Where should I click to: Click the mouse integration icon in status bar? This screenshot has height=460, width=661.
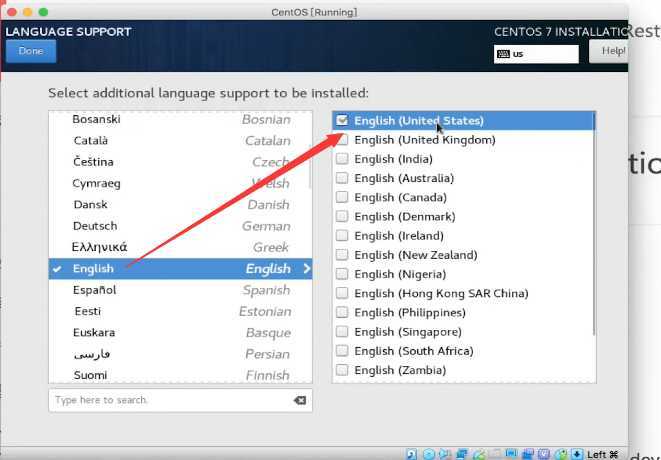click(x=560, y=454)
